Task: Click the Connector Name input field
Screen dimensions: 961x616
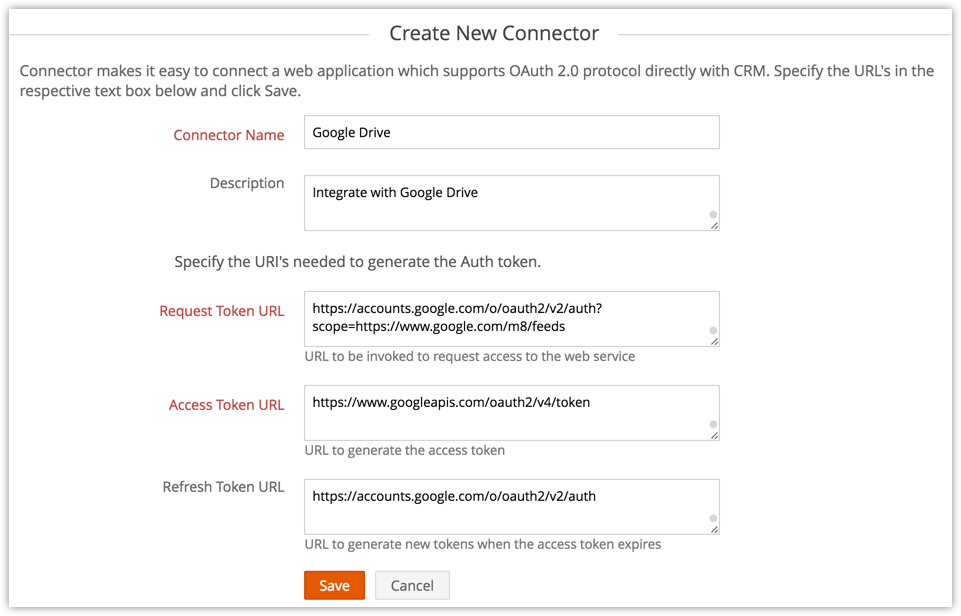Action: [511, 132]
